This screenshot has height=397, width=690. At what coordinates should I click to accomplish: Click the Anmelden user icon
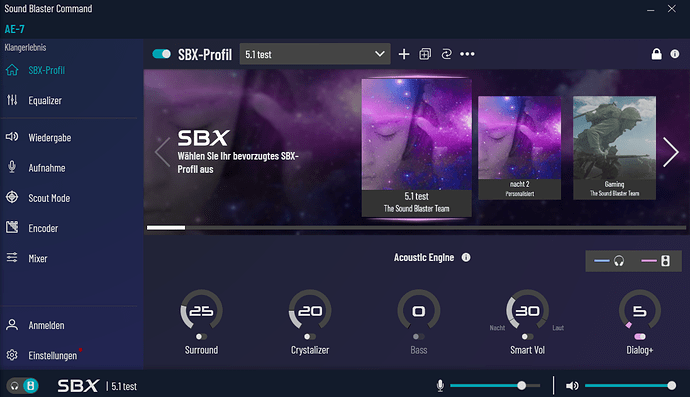coord(12,325)
